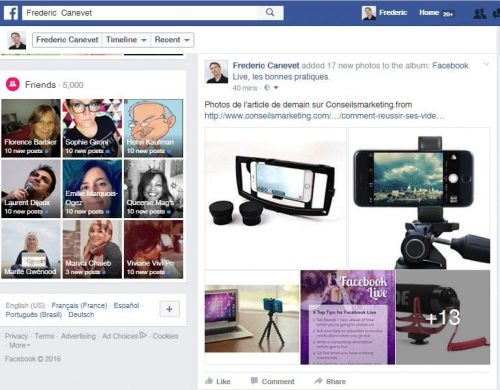The width and height of the screenshot is (500, 390).
Task: Switch language to Español
Action: pos(126,305)
